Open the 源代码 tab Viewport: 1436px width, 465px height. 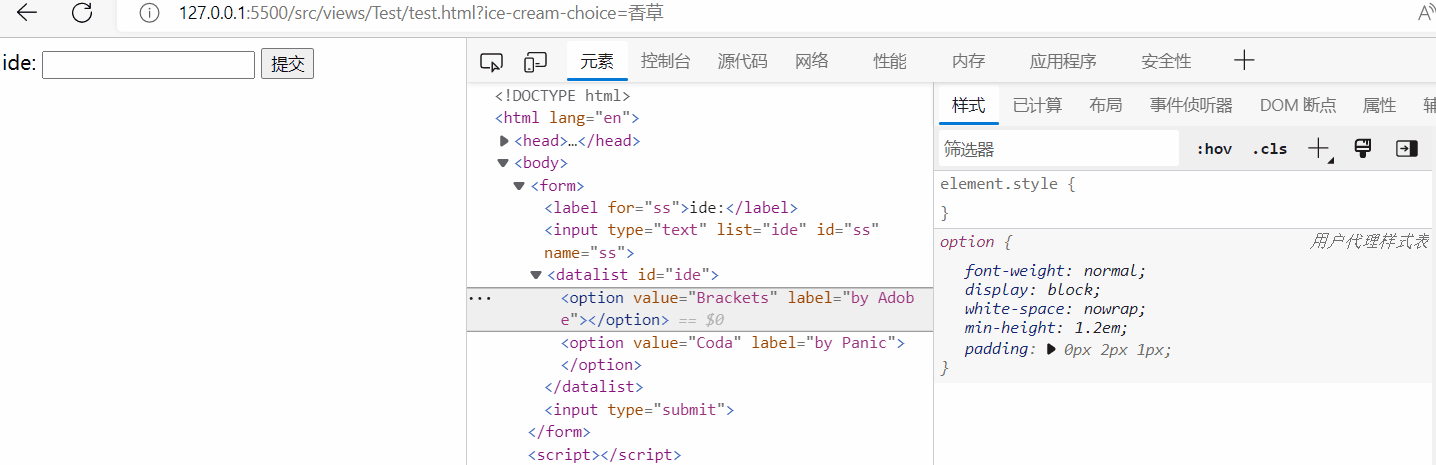click(743, 61)
